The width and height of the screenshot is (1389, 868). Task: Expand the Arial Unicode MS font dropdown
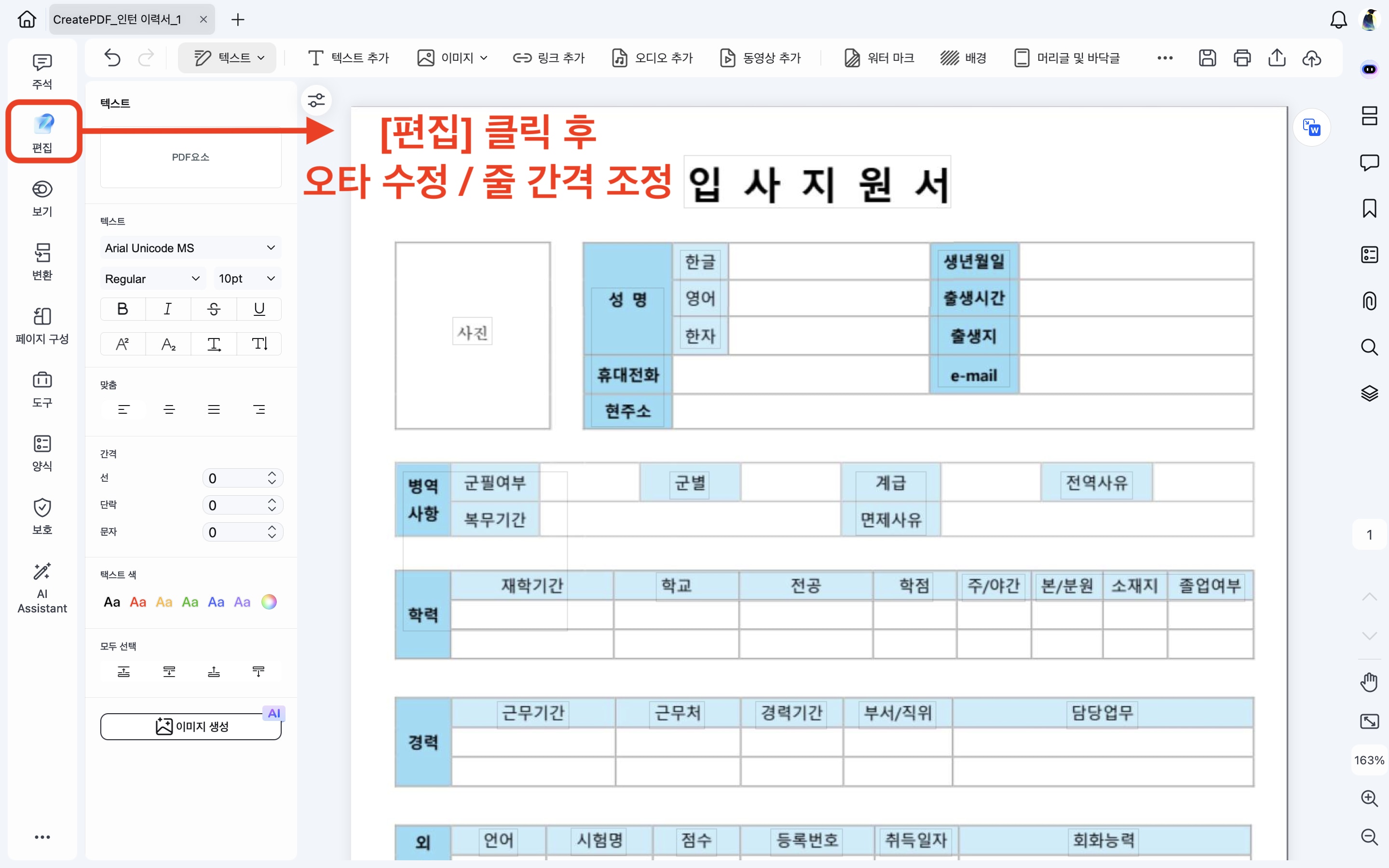pos(190,248)
